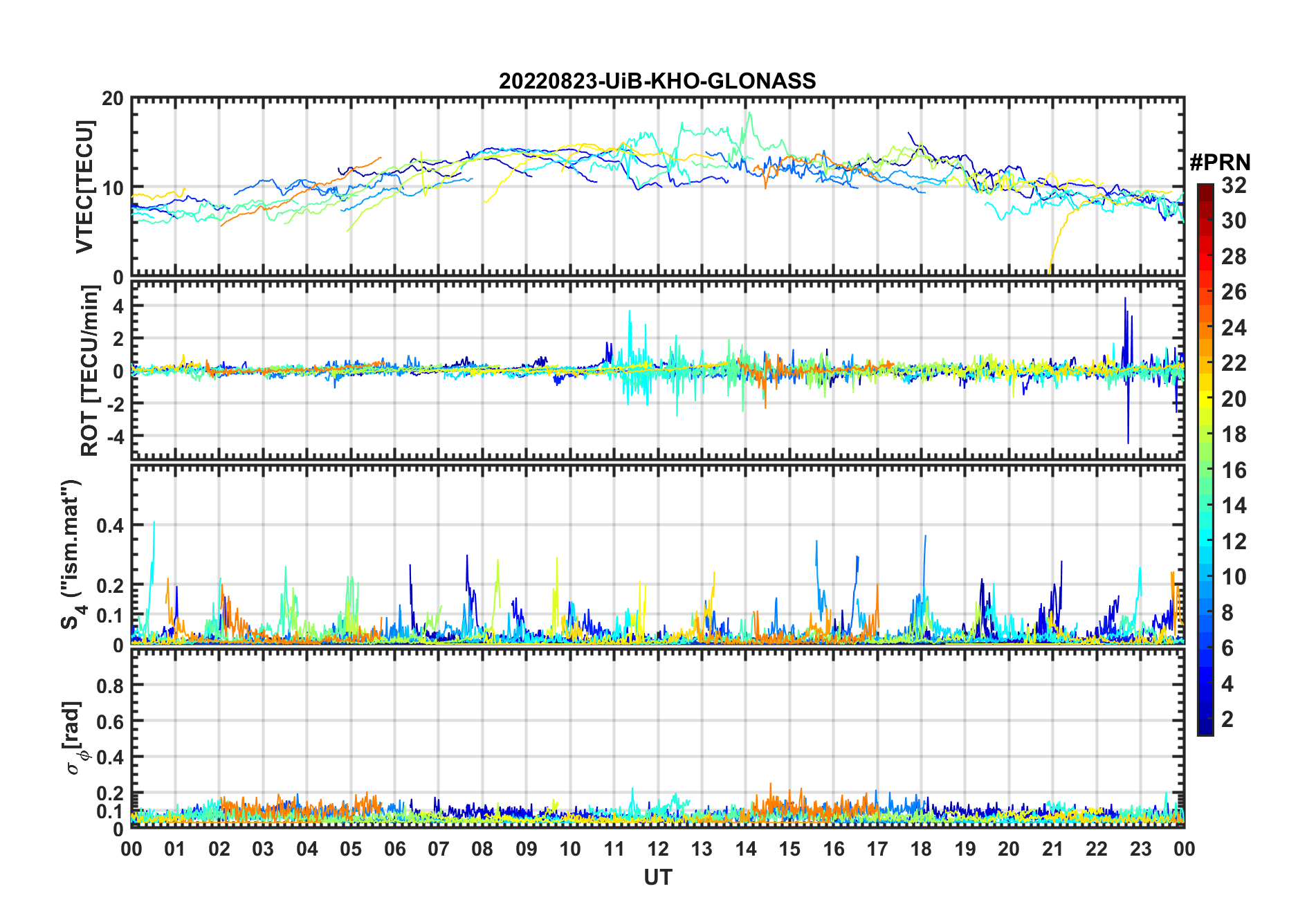Click colorbar tick label "22"
The height and width of the screenshot is (920, 1316).
1234,363
